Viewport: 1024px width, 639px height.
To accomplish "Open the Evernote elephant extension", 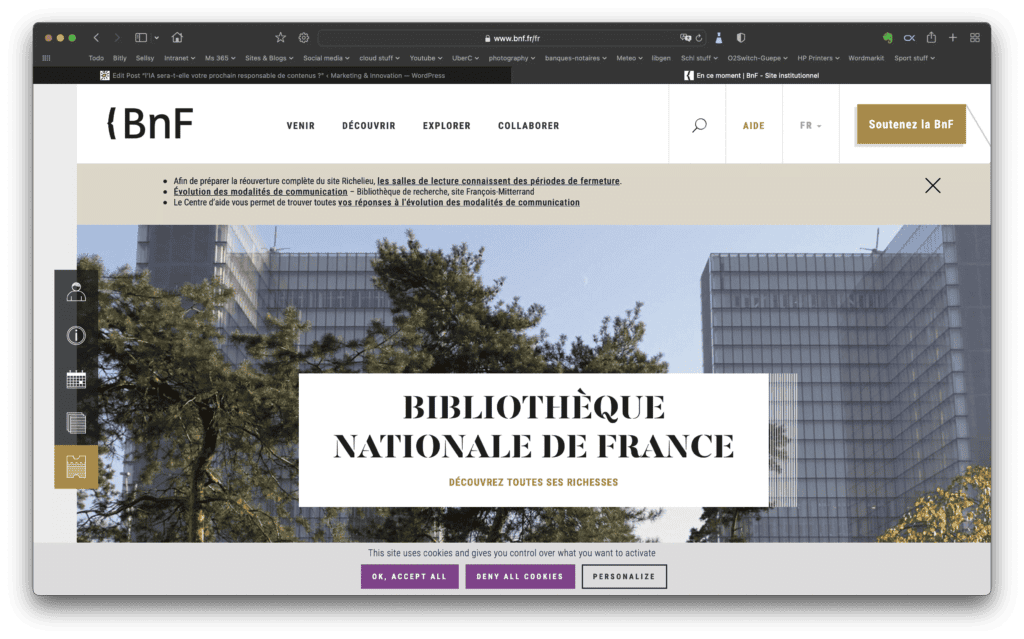I will click(x=888, y=38).
